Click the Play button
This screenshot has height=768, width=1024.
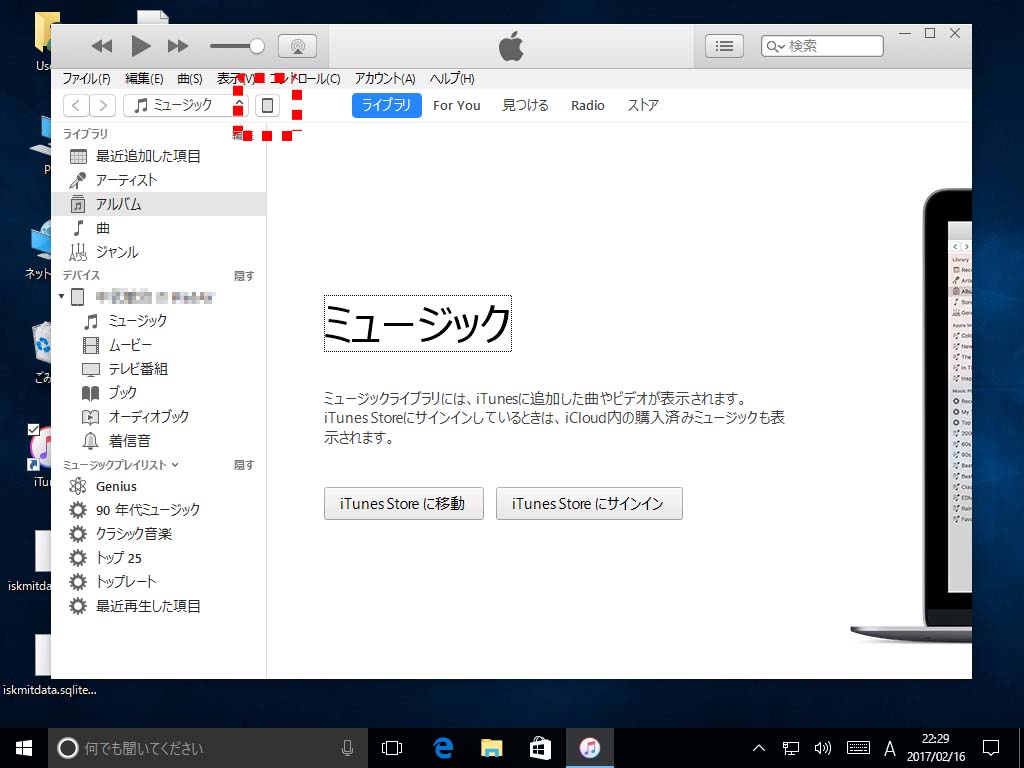(x=141, y=46)
